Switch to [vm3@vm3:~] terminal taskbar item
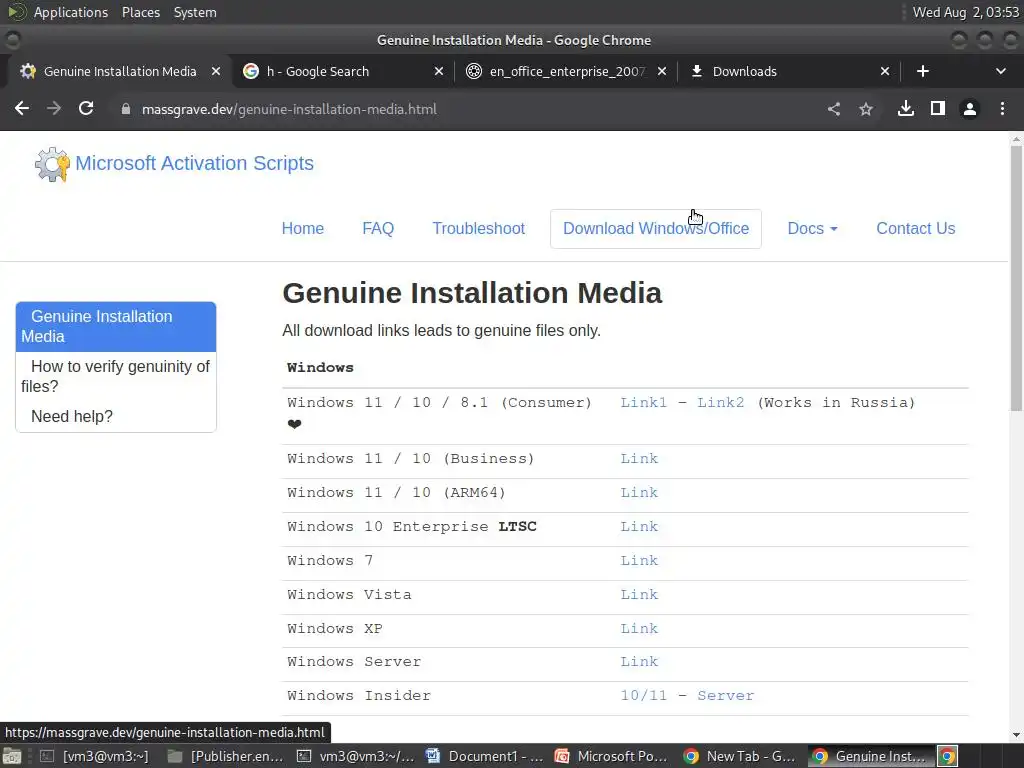Viewport: 1024px width, 768px height. point(95,756)
